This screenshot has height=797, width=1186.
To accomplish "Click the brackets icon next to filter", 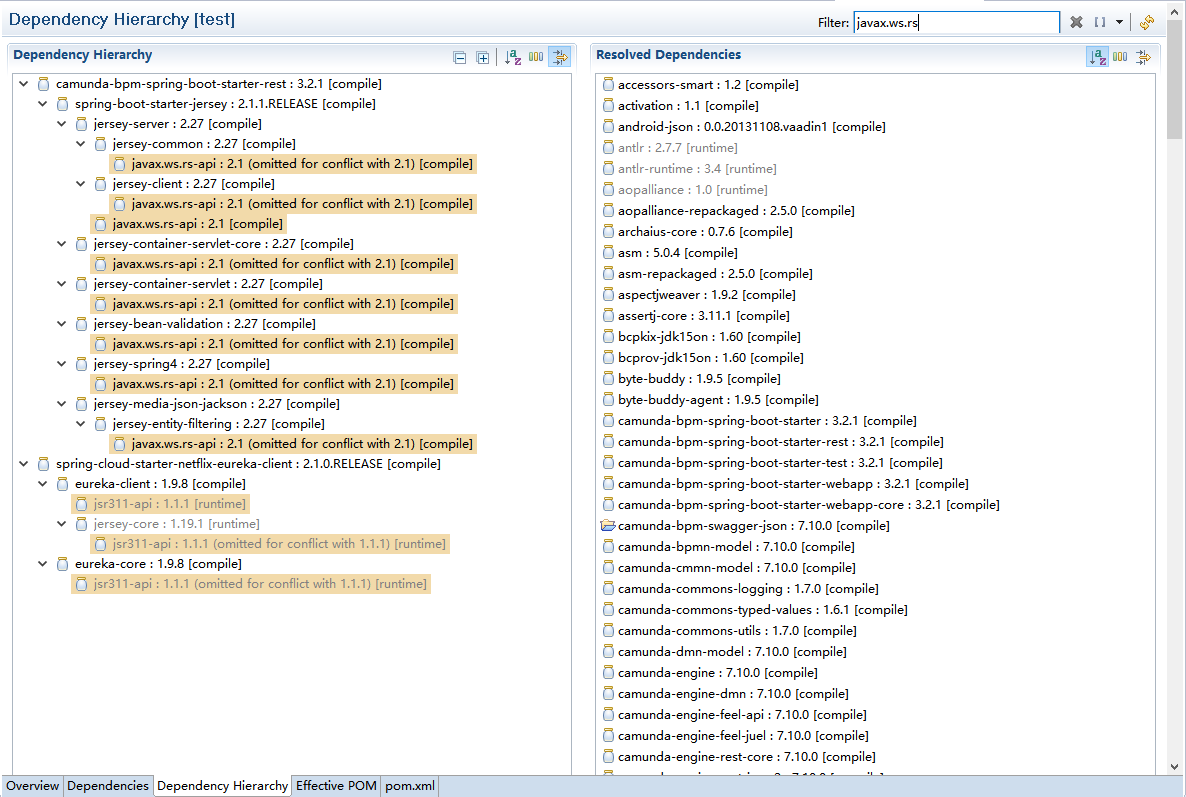I will (x=1100, y=22).
